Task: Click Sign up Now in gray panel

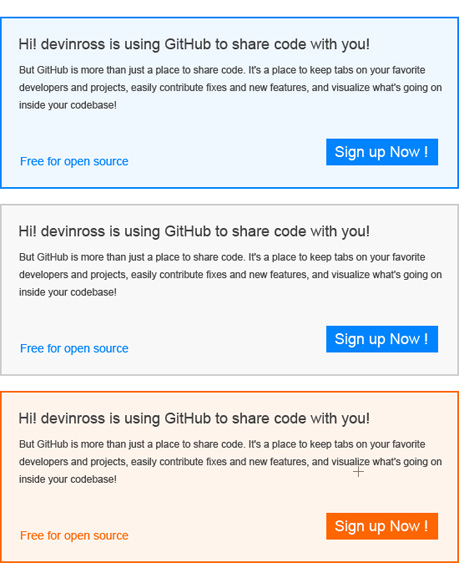Action: (382, 339)
